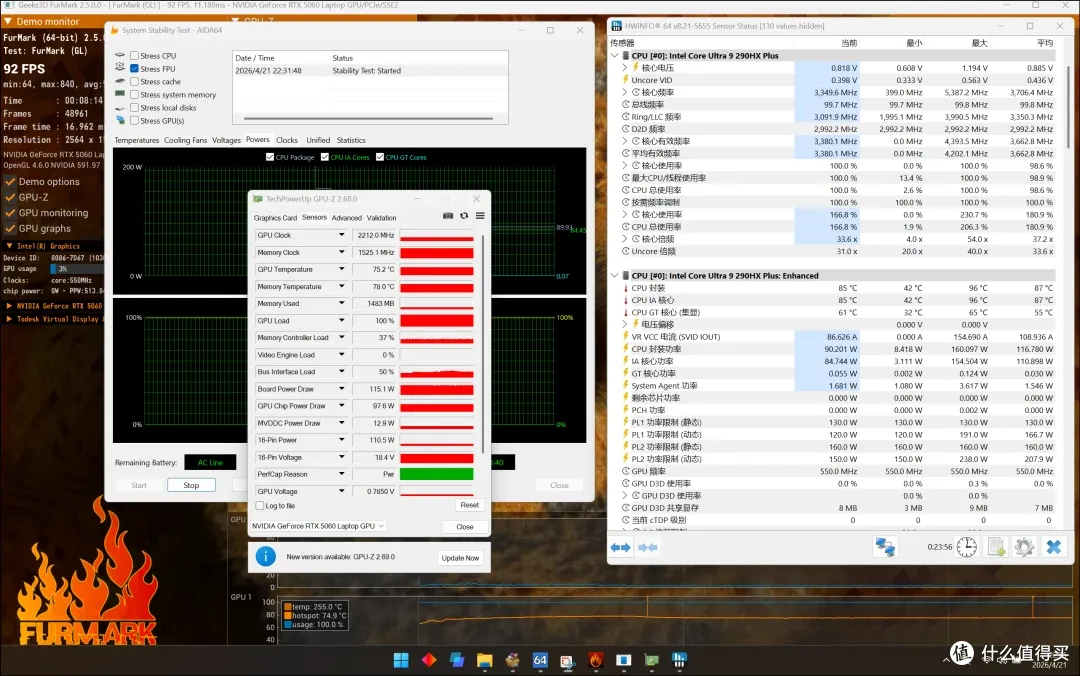Viewport: 1080px width, 676px height.
Task: Click red diamond taskbar icon
Action: (428, 660)
